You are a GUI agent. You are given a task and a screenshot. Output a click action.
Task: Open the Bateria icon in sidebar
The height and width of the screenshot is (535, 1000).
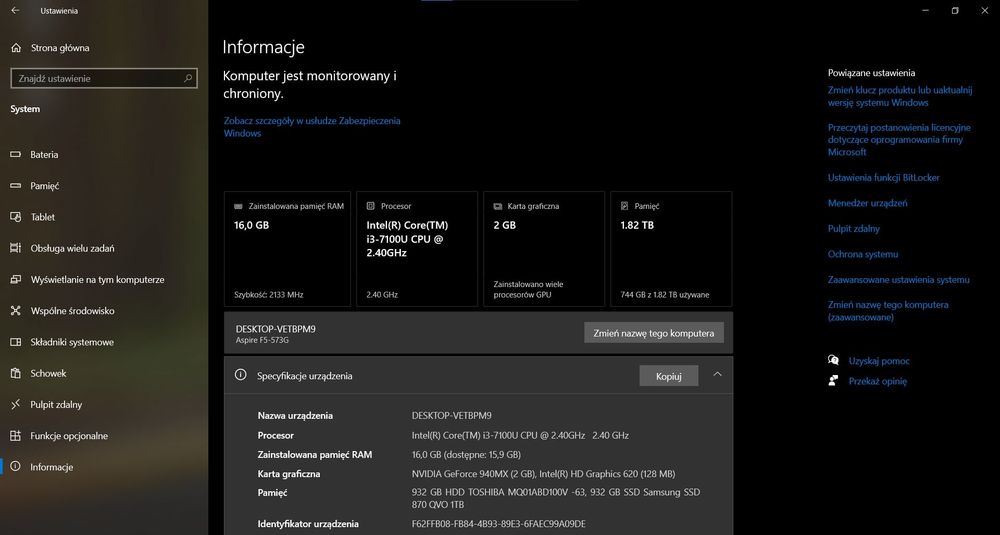(16, 154)
